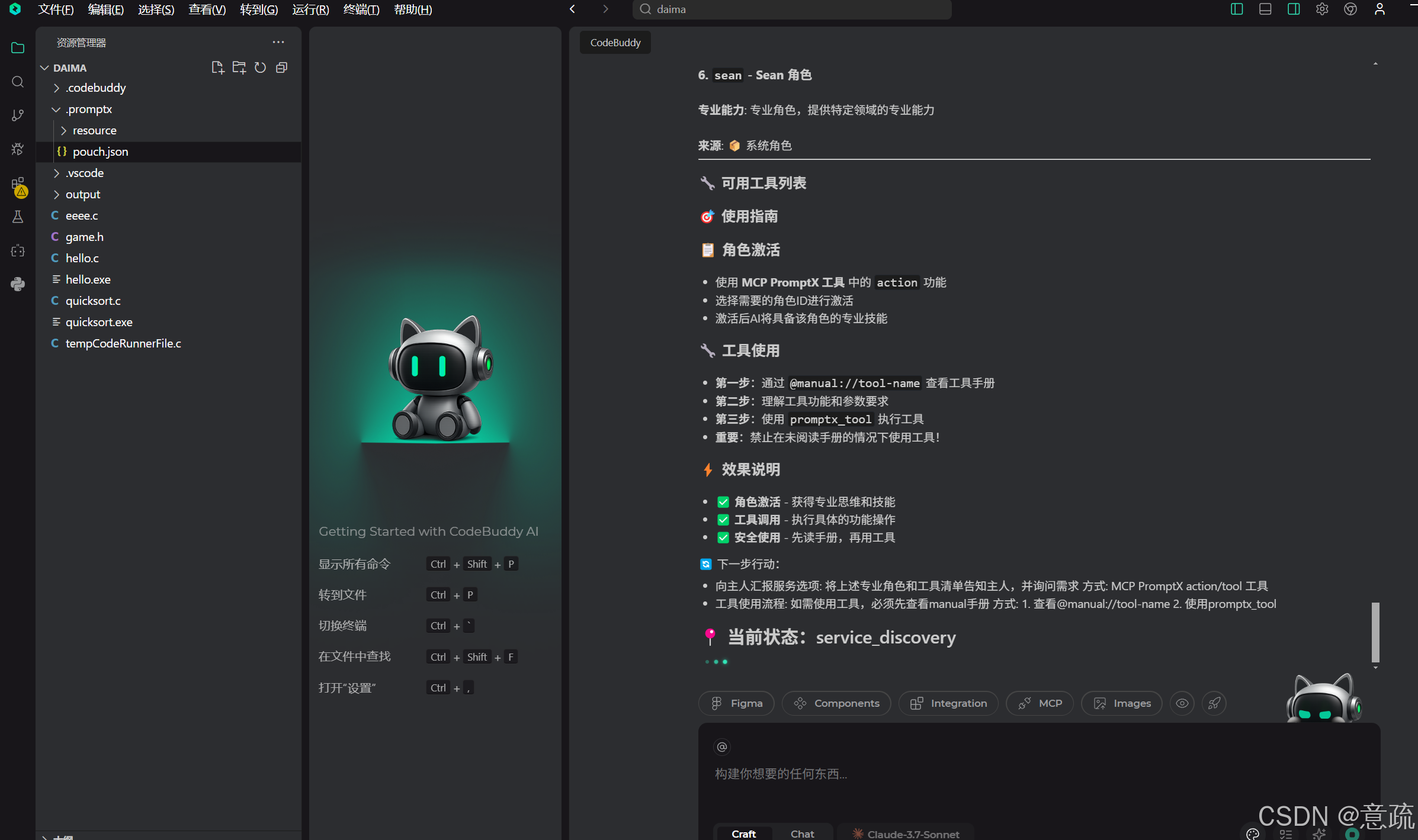Select the Python icon in the activity bar
This screenshot has width=1418, height=840.
pyautogui.click(x=17, y=284)
